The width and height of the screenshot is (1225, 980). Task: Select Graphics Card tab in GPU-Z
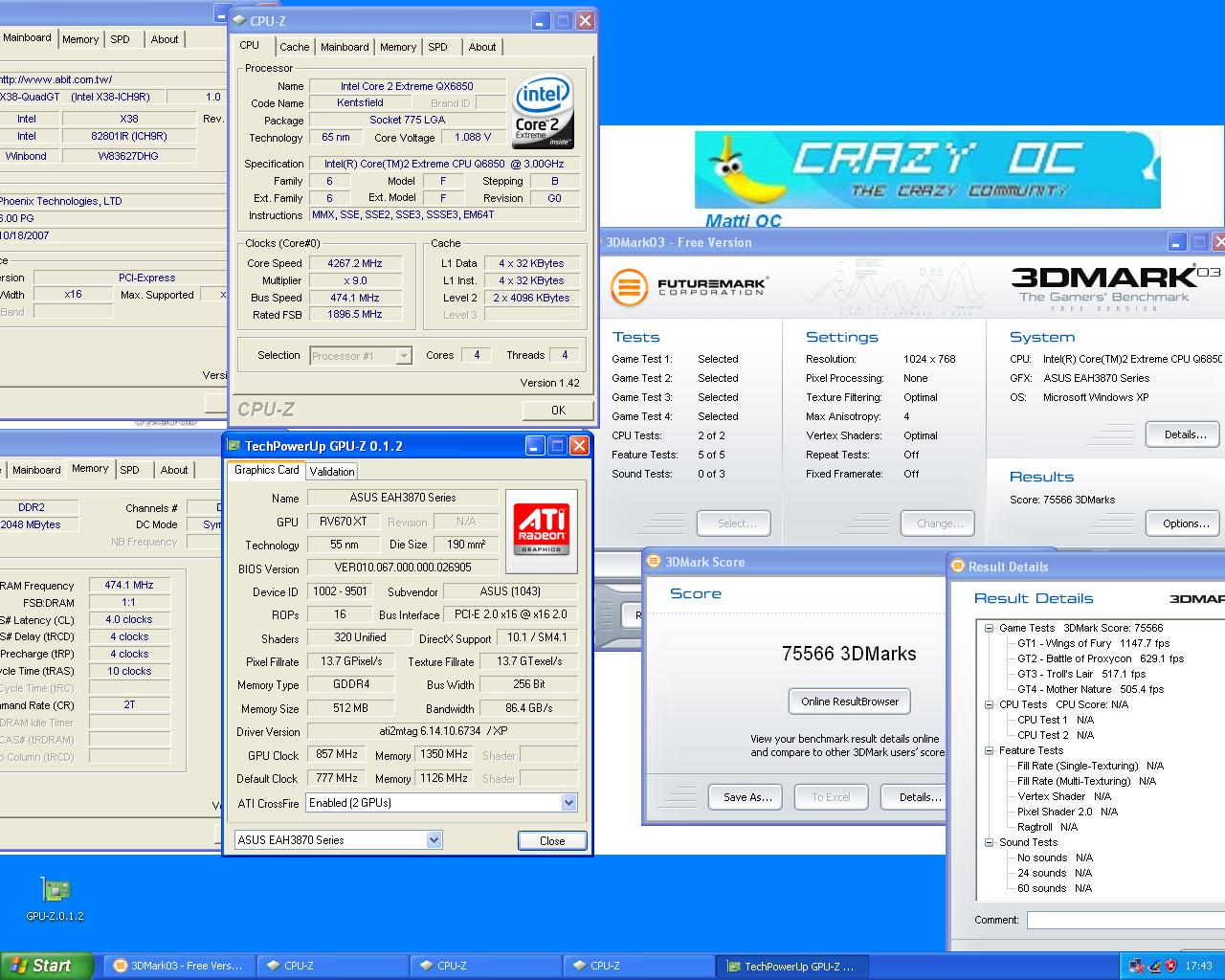267,470
